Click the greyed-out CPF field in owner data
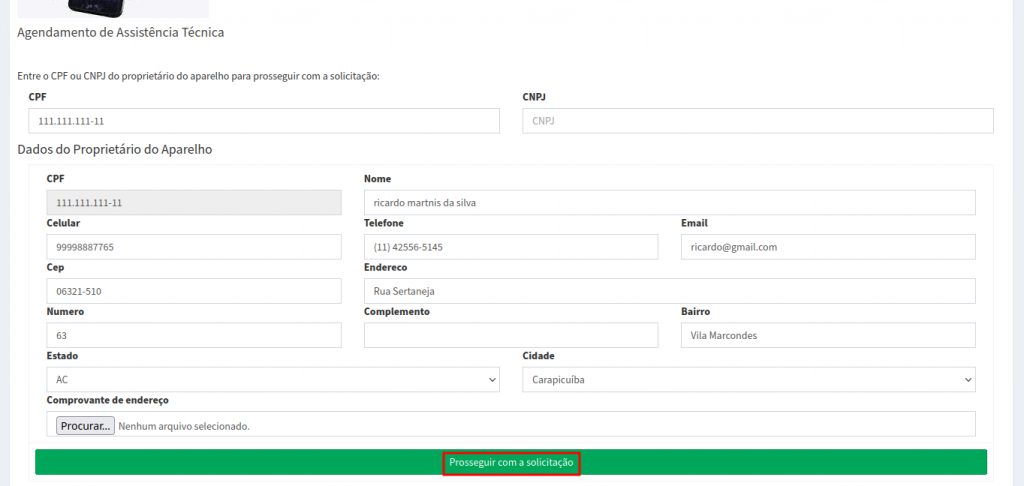 (193, 203)
